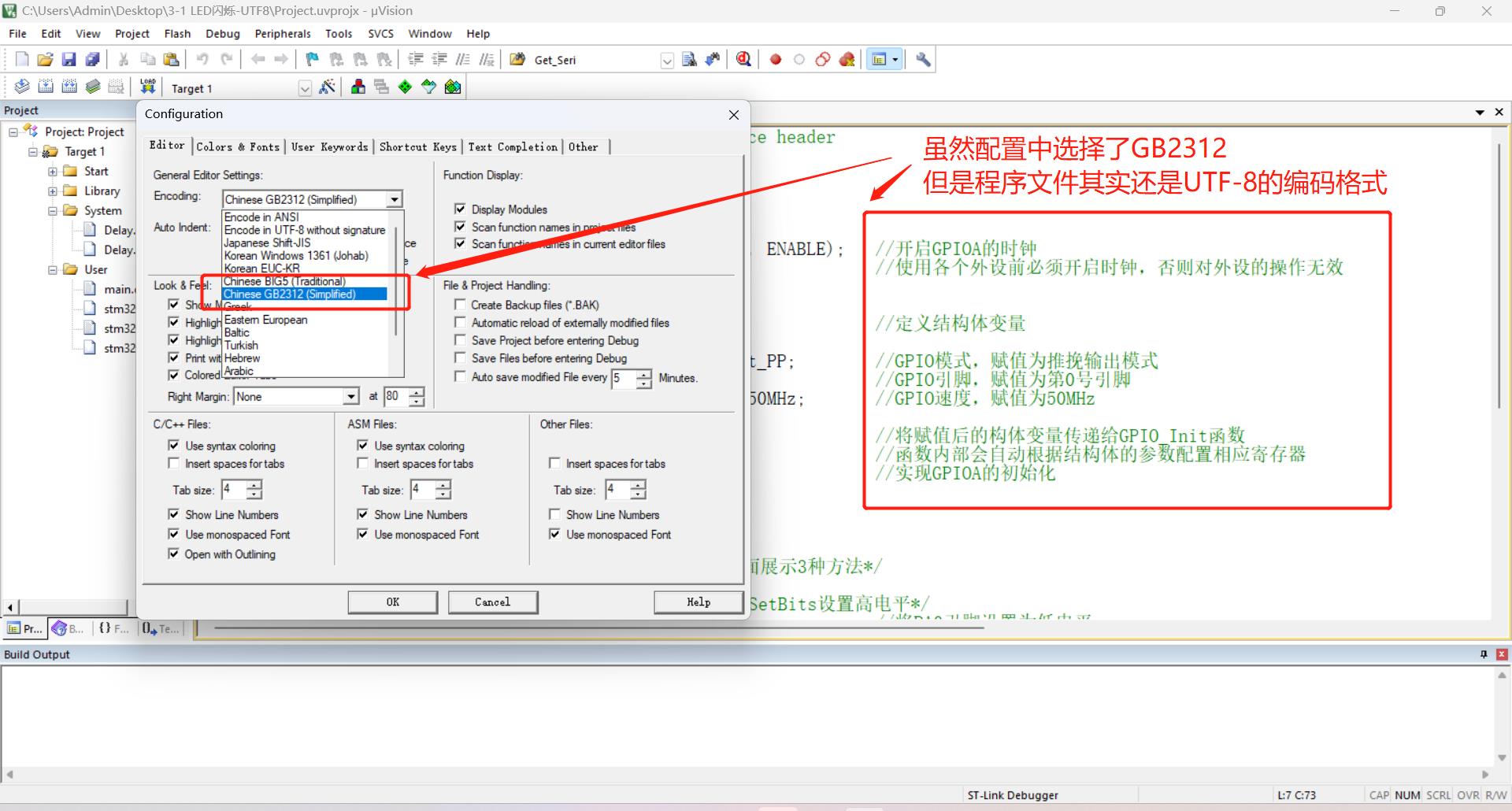The height and width of the screenshot is (811, 1512).
Task: Toggle ASM Files Use monospaced Font checkbox
Action: coord(362,534)
